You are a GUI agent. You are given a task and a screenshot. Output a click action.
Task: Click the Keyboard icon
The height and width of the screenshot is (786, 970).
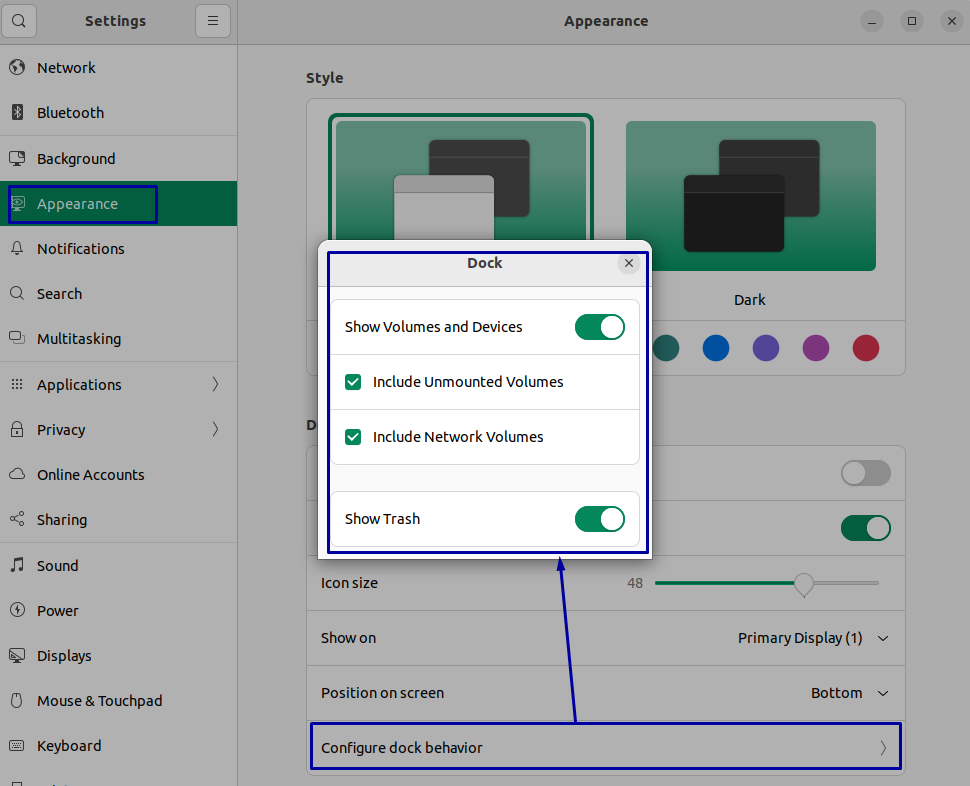[17, 745]
